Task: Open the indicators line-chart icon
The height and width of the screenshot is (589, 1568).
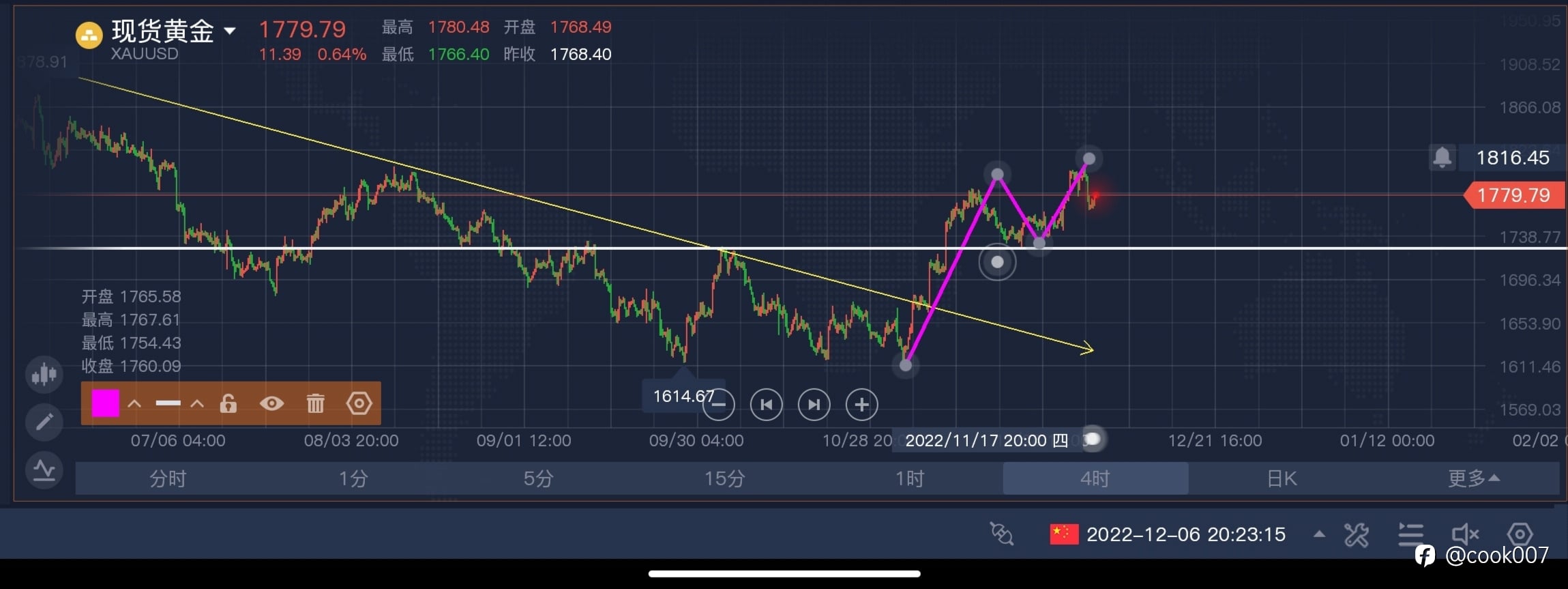Action: point(44,470)
